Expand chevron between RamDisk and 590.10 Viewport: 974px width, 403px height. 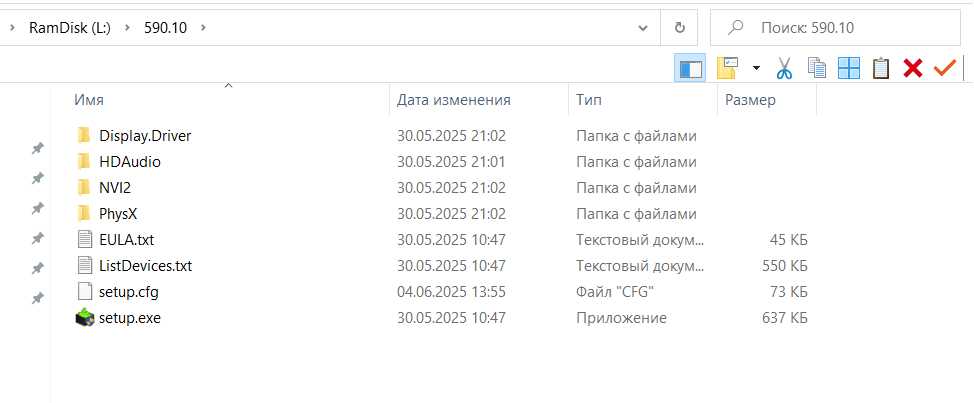(127, 28)
